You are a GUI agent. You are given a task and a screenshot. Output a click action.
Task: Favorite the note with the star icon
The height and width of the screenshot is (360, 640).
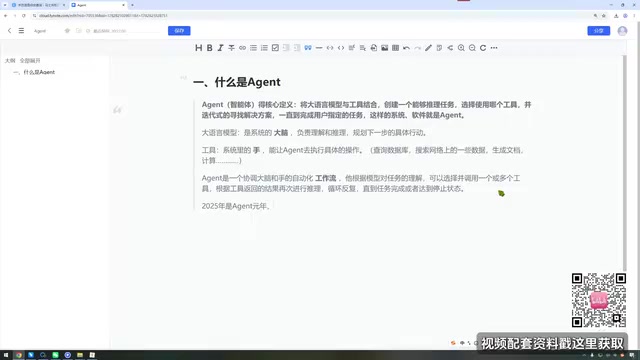click(x=67, y=31)
